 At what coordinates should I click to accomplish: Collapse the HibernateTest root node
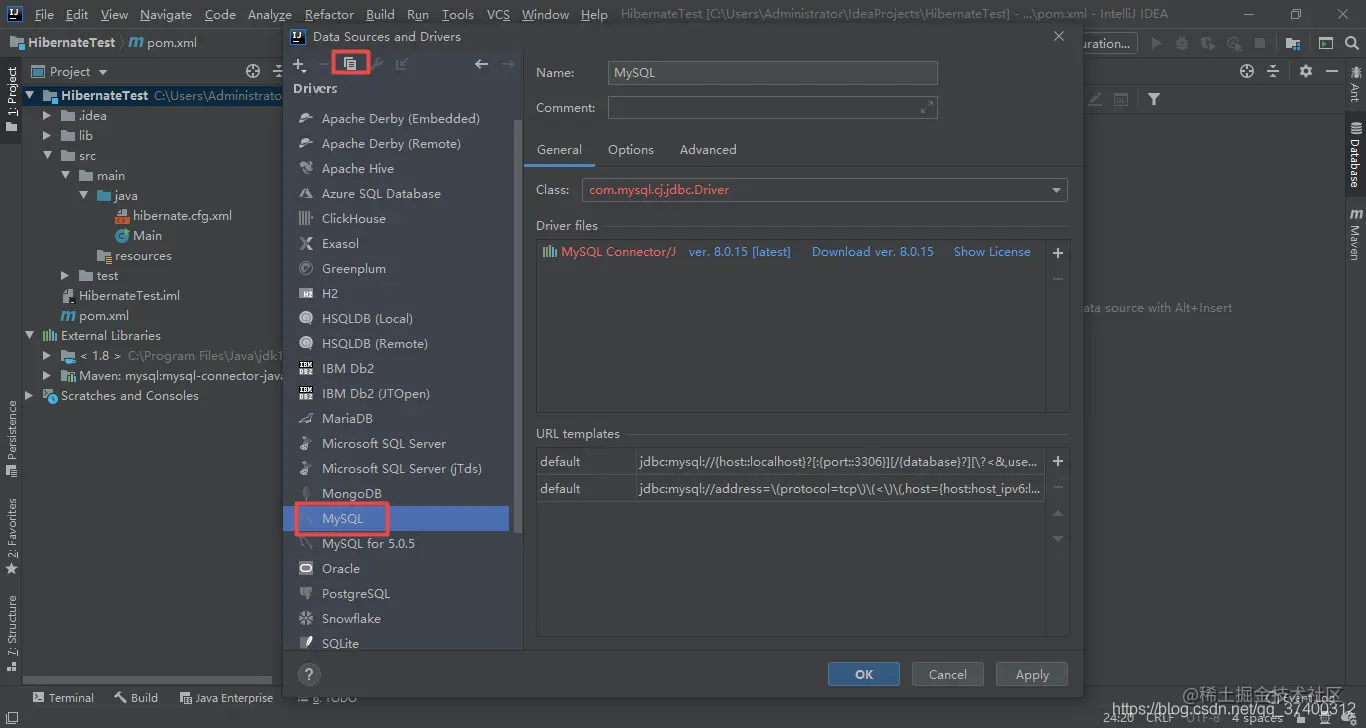[x=30, y=96]
